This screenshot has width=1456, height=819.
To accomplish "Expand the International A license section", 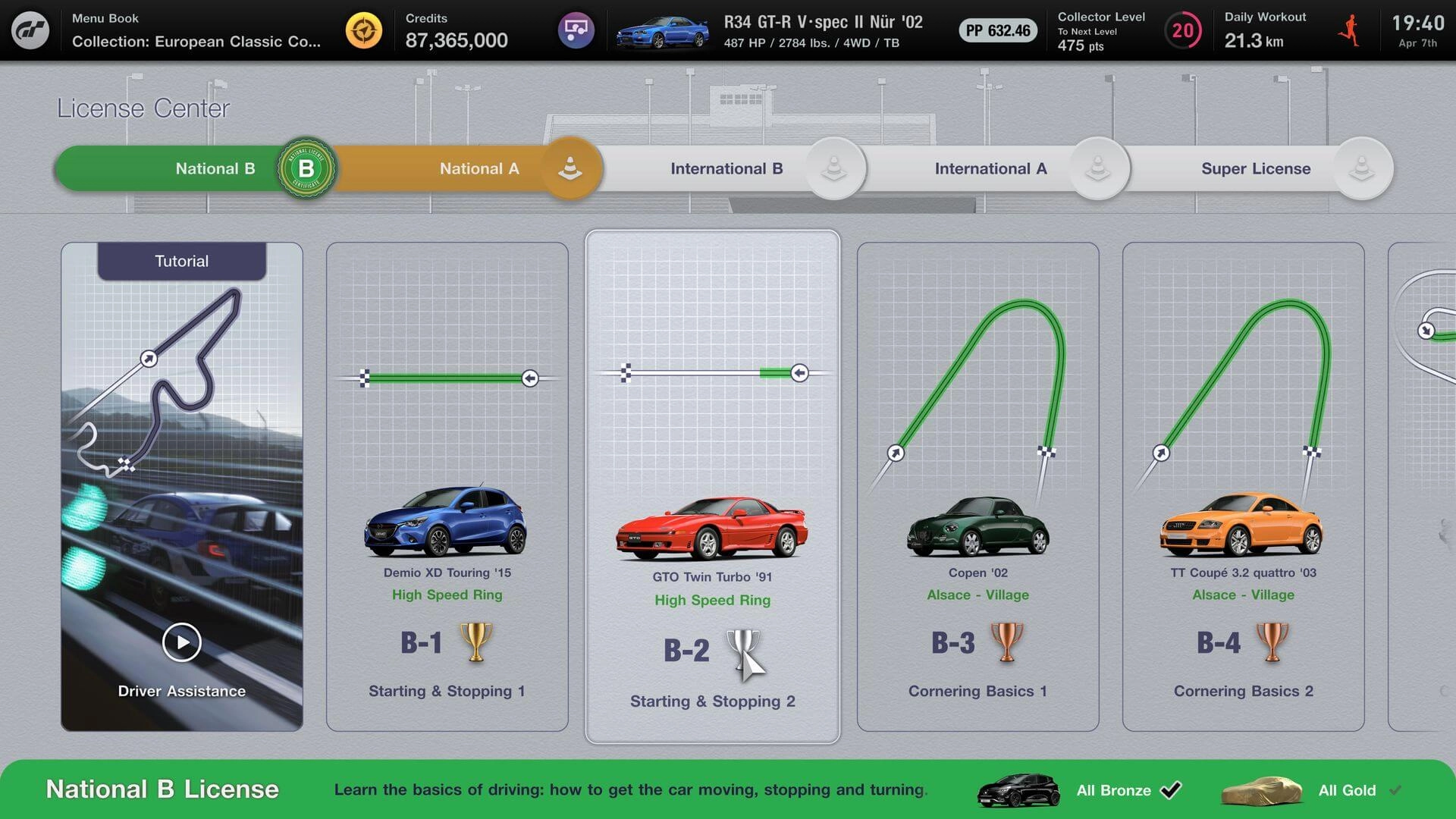I will click(x=990, y=167).
